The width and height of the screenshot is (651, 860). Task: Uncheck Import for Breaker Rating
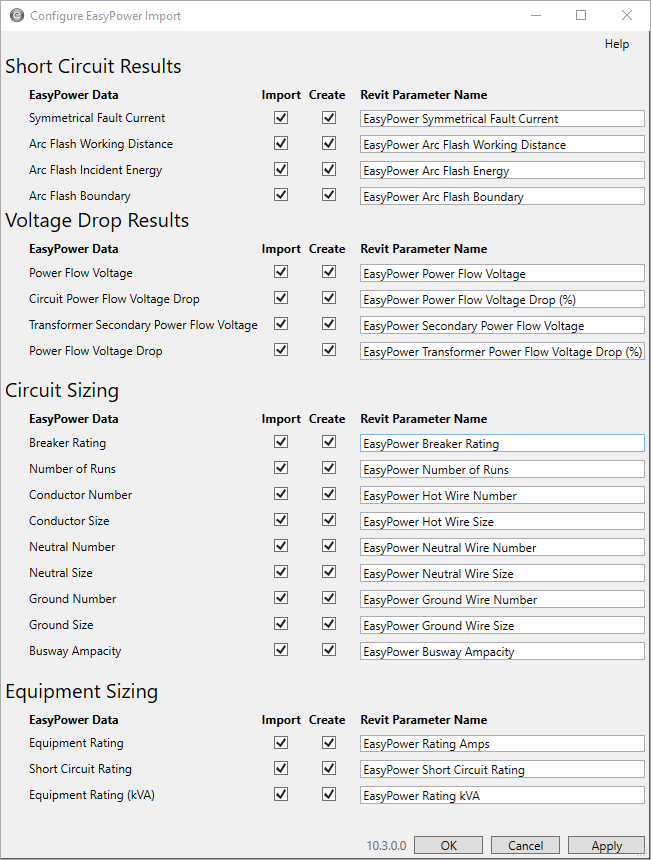pos(281,442)
